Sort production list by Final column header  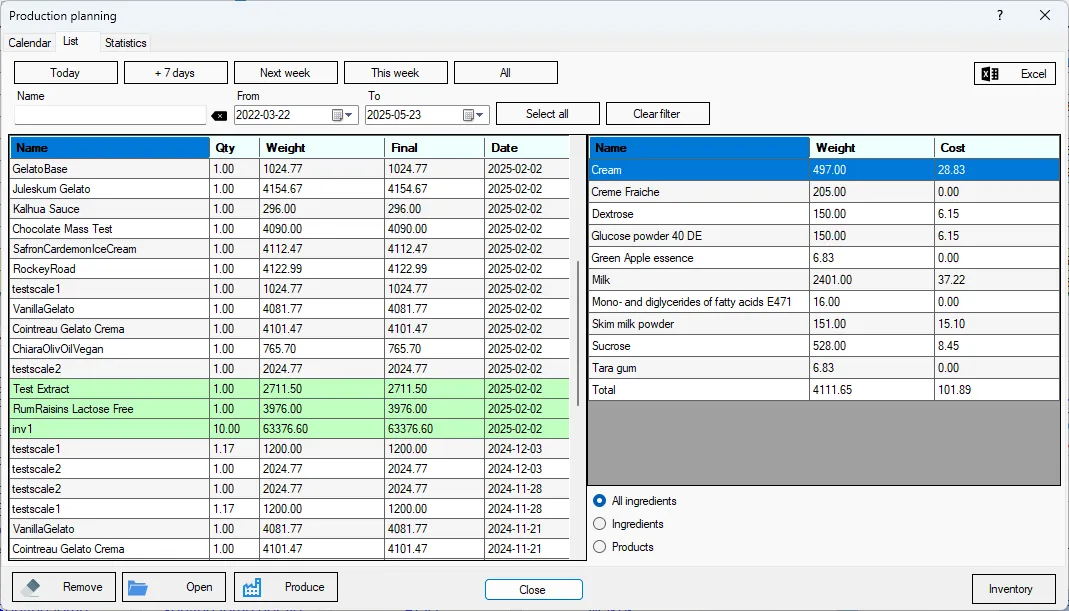[434, 148]
